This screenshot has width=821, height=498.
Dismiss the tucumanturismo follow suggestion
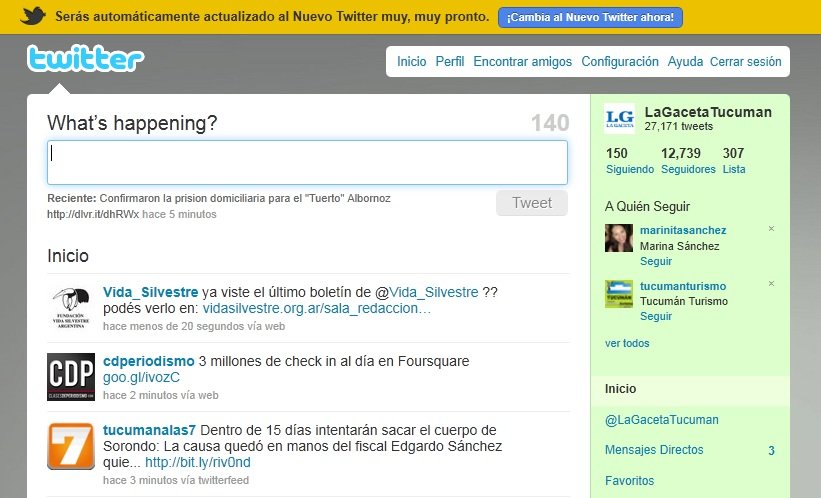[x=771, y=285]
